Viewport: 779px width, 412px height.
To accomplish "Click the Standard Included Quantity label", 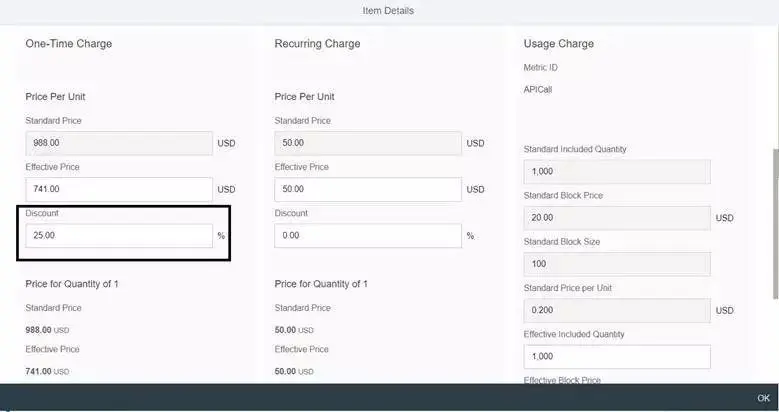I will 575,149.
